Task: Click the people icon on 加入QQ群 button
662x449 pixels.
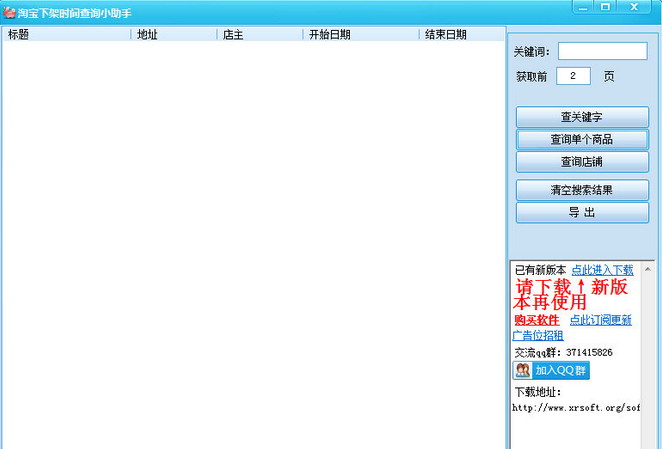Action: (x=523, y=370)
